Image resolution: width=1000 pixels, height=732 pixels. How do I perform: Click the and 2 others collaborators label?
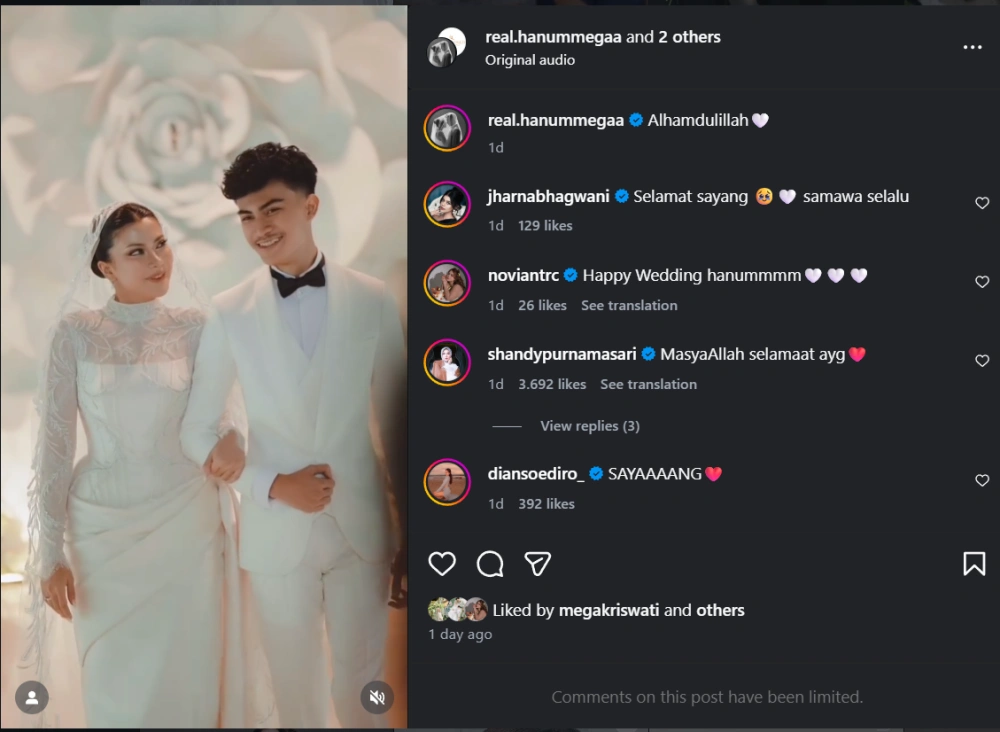[668, 36]
